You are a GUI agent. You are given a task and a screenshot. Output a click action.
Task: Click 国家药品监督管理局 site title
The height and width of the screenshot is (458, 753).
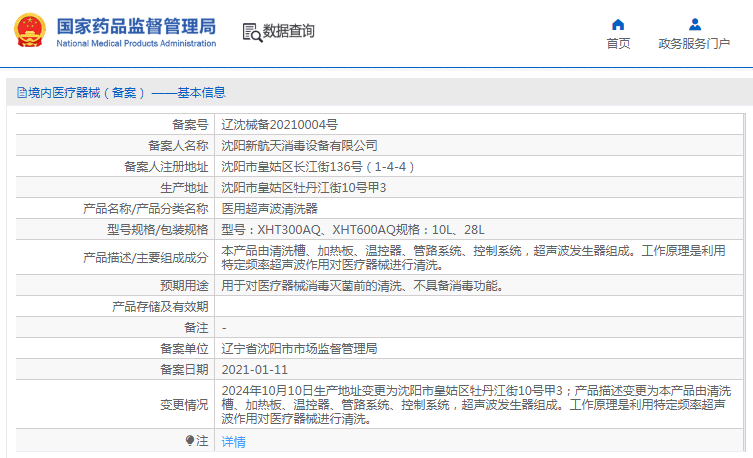(x=136, y=26)
